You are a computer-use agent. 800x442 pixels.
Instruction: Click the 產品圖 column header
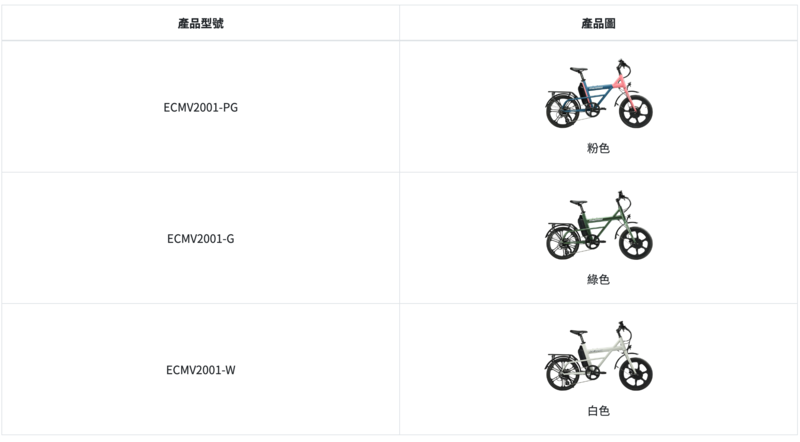point(598,23)
